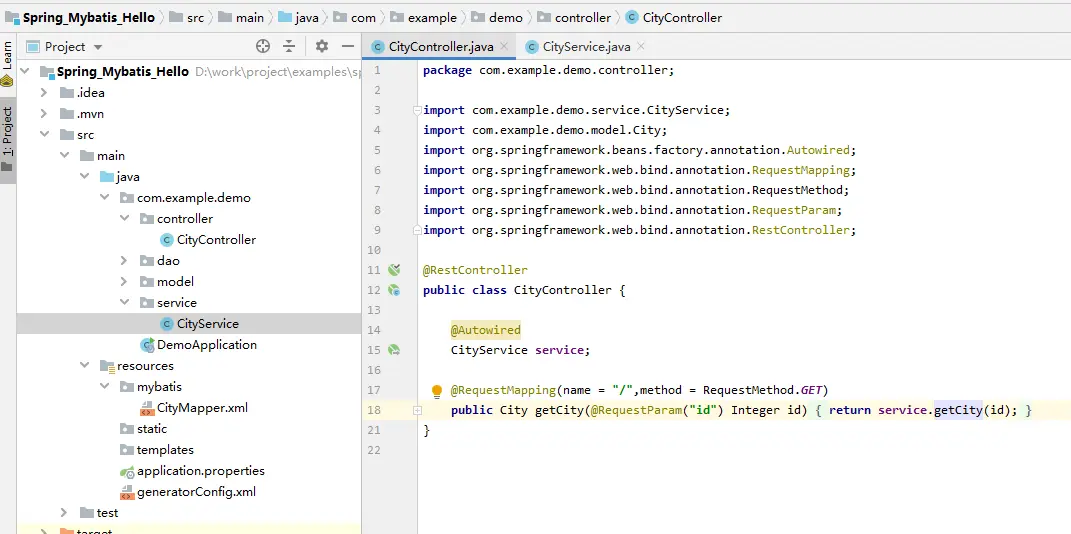Expand the .idea folder
The width and height of the screenshot is (1071, 534).
[x=44, y=93]
